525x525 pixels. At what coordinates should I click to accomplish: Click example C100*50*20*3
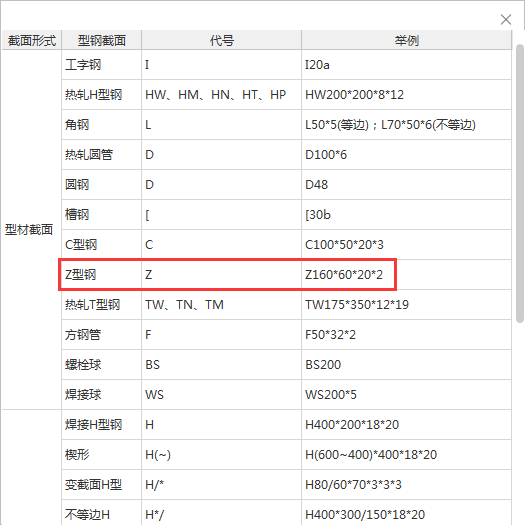344,245
